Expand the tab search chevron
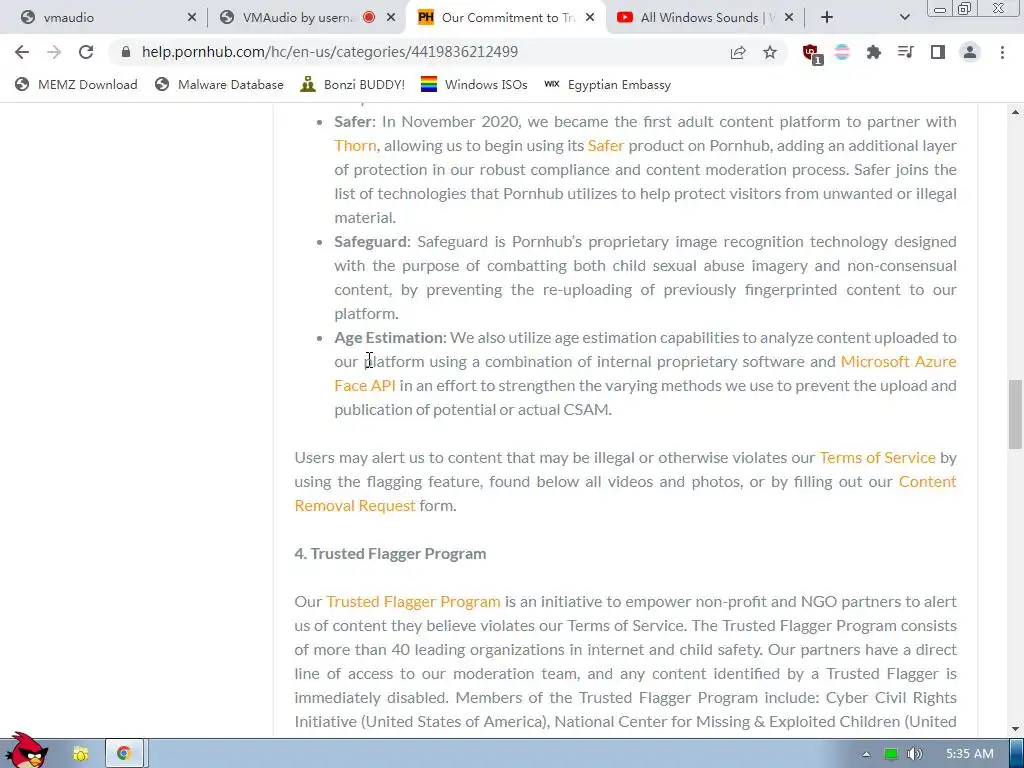Screen dimensions: 1024x768 (x=904, y=18)
